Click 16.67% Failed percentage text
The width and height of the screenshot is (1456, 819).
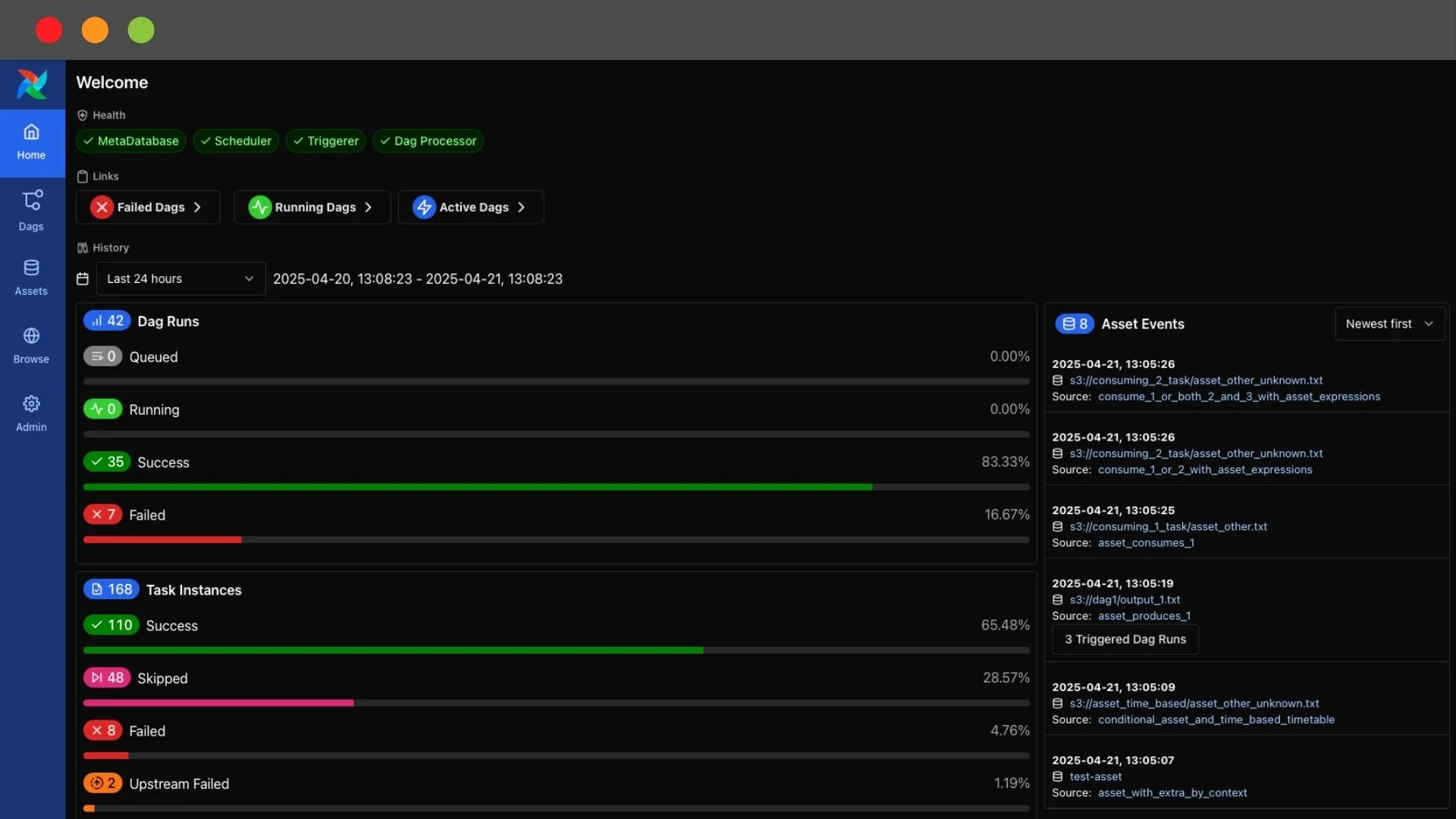[x=1007, y=515]
